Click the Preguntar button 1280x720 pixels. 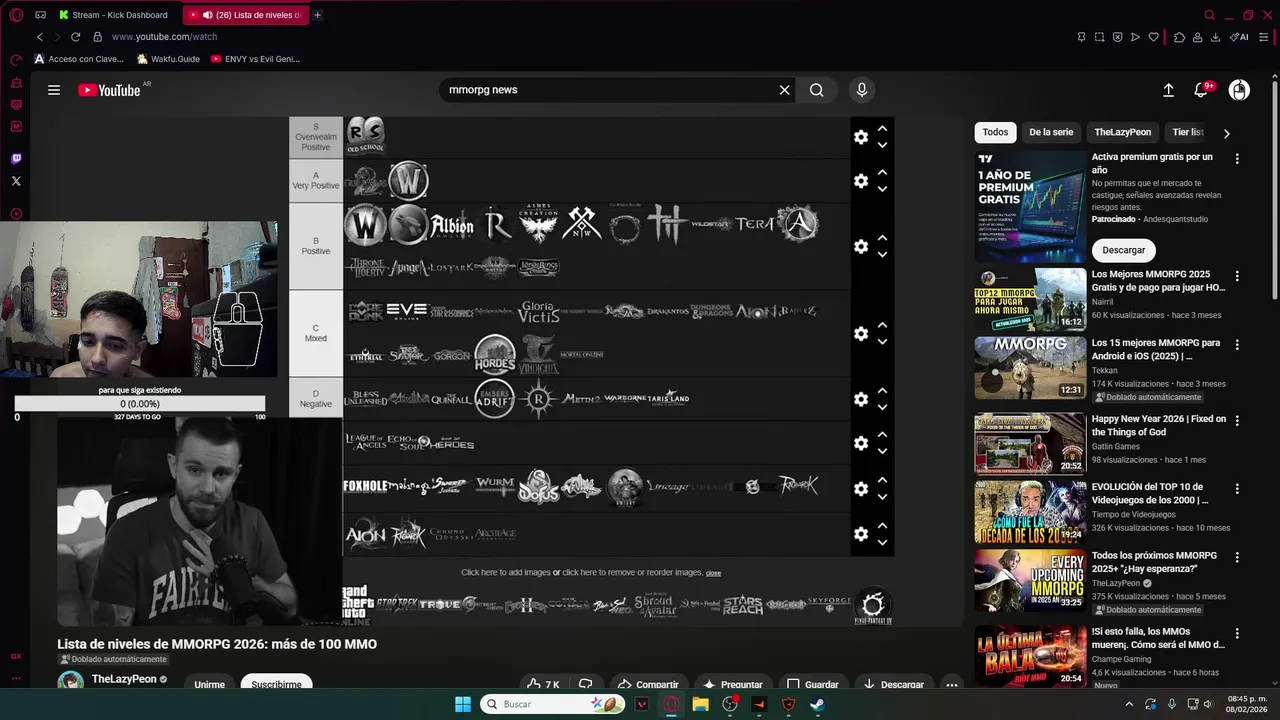733,685
